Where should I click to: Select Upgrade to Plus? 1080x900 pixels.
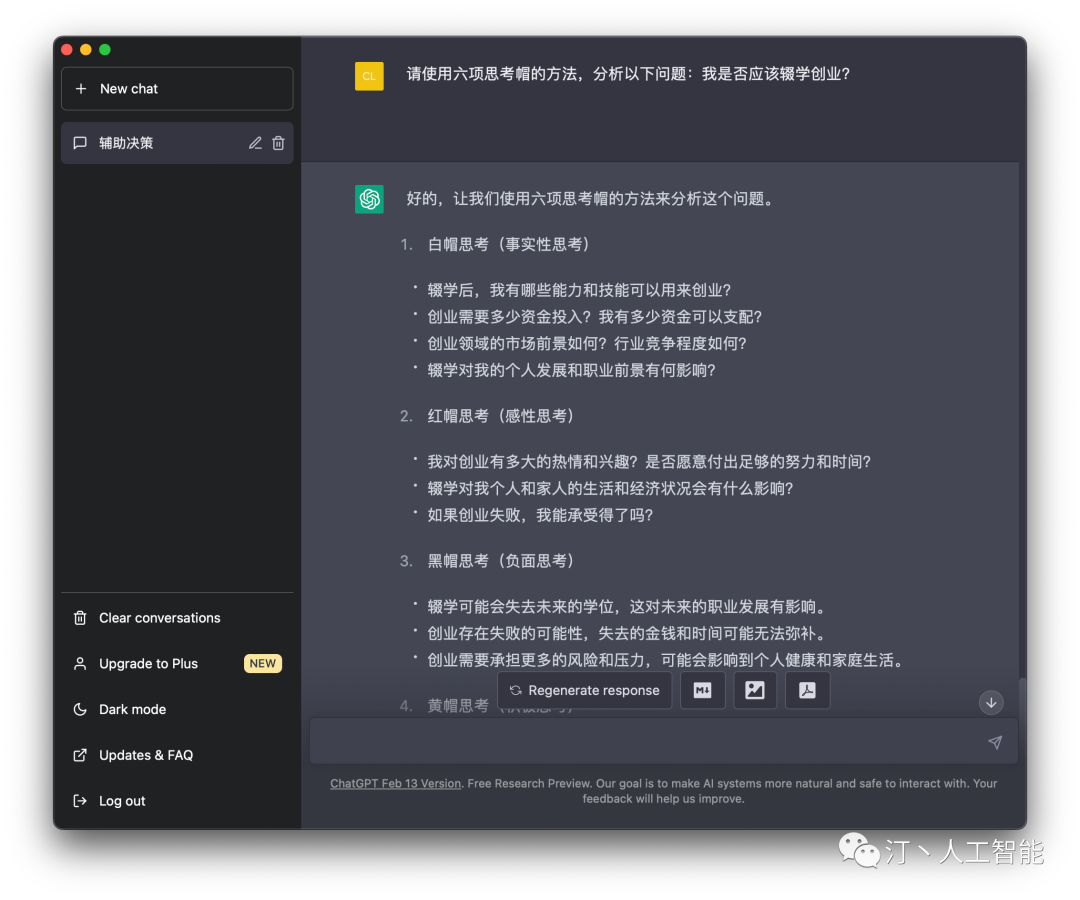pyautogui.click(x=177, y=664)
